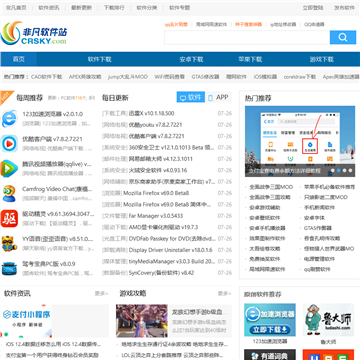Switch daily updates to the 软件 tab
This screenshot has height=360, width=360.
[191, 97]
